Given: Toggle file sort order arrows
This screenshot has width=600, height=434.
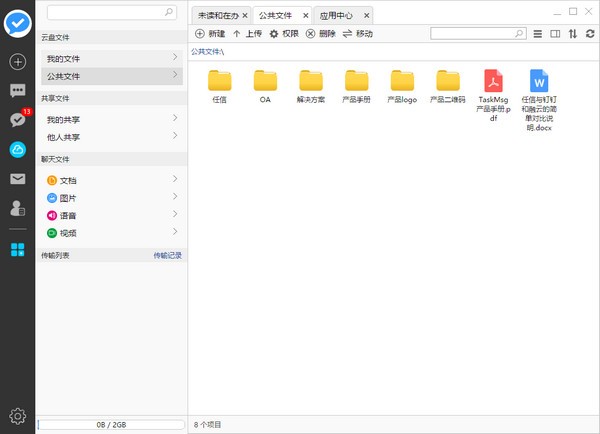Looking at the screenshot, I should coord(572,34).
